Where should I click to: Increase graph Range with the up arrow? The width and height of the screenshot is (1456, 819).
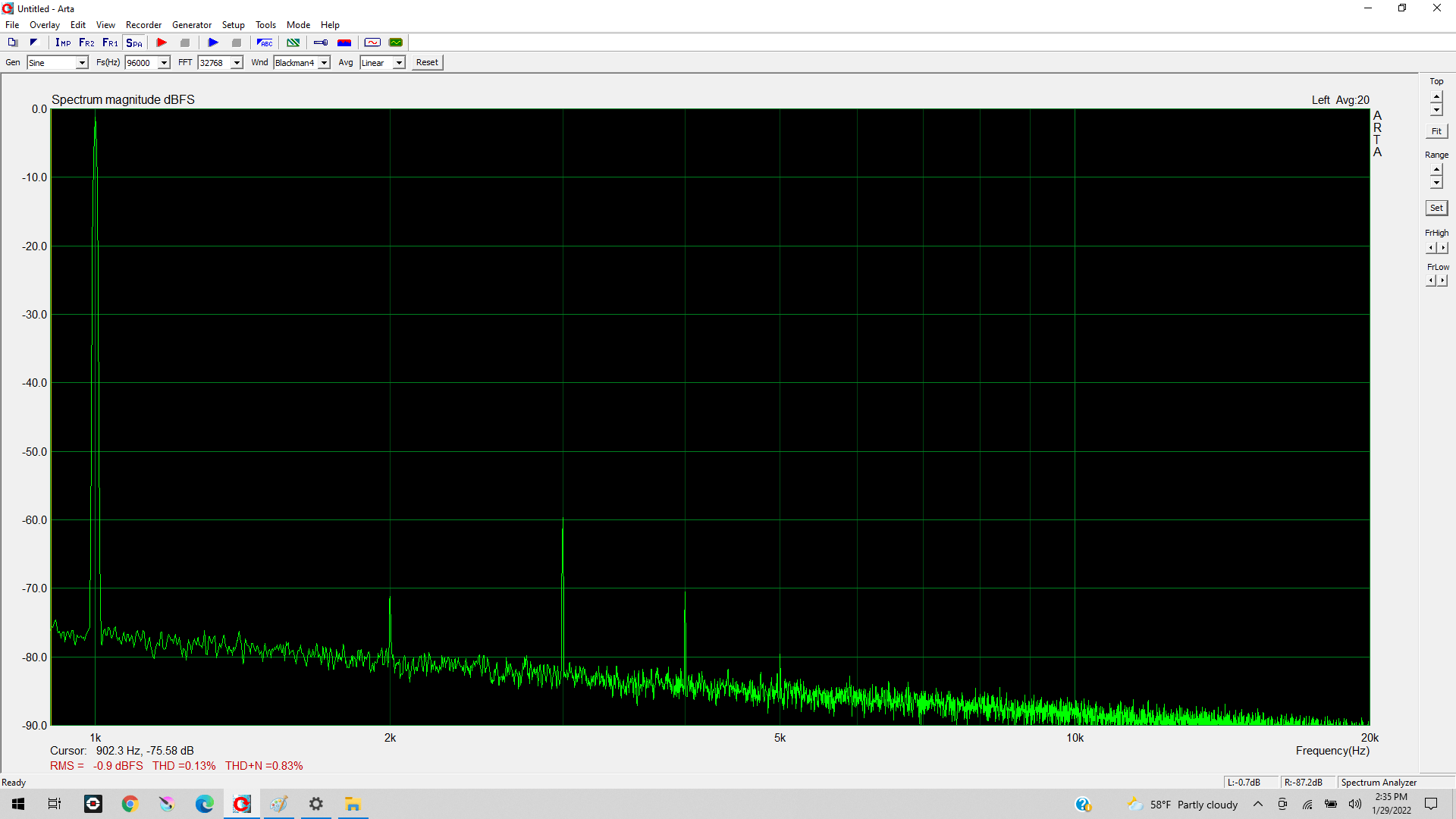coord(1436,170)
